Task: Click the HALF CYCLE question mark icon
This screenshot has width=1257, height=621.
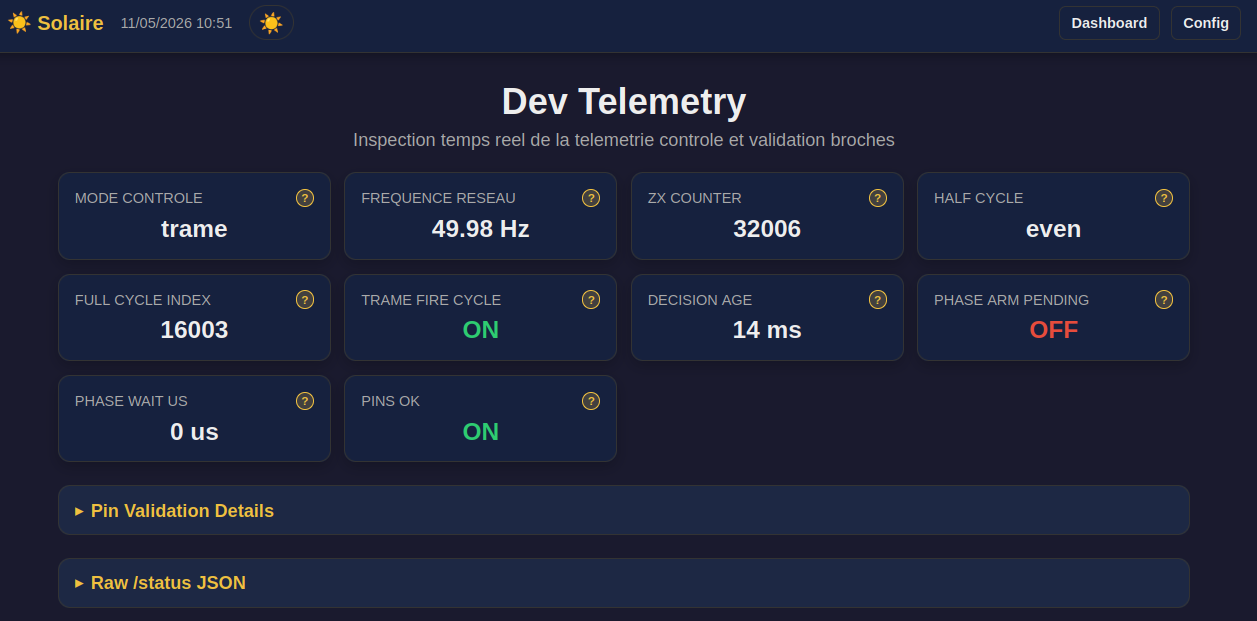Action: pos(1164,198)
